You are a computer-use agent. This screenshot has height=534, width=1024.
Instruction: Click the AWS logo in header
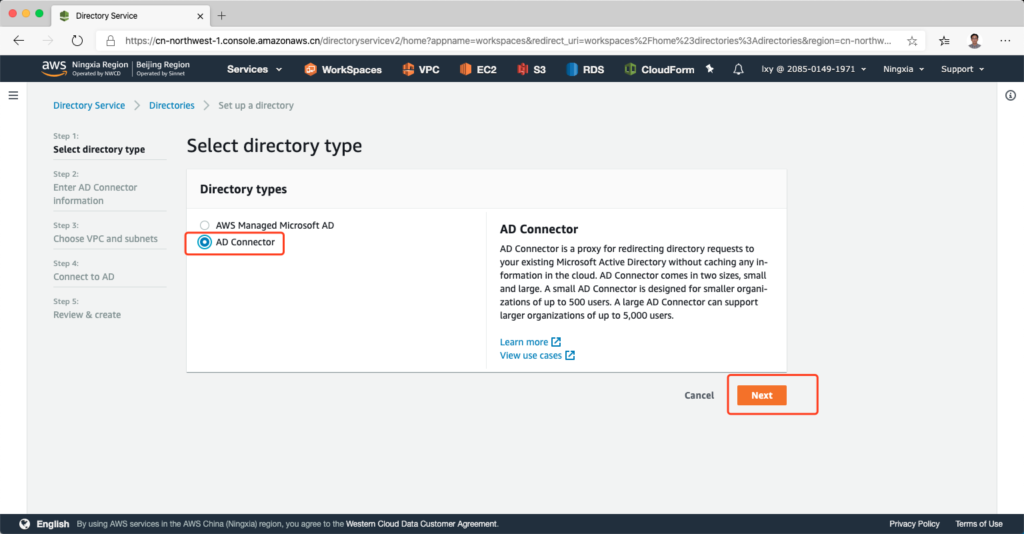pyautogui.click(x=53, y=68)
